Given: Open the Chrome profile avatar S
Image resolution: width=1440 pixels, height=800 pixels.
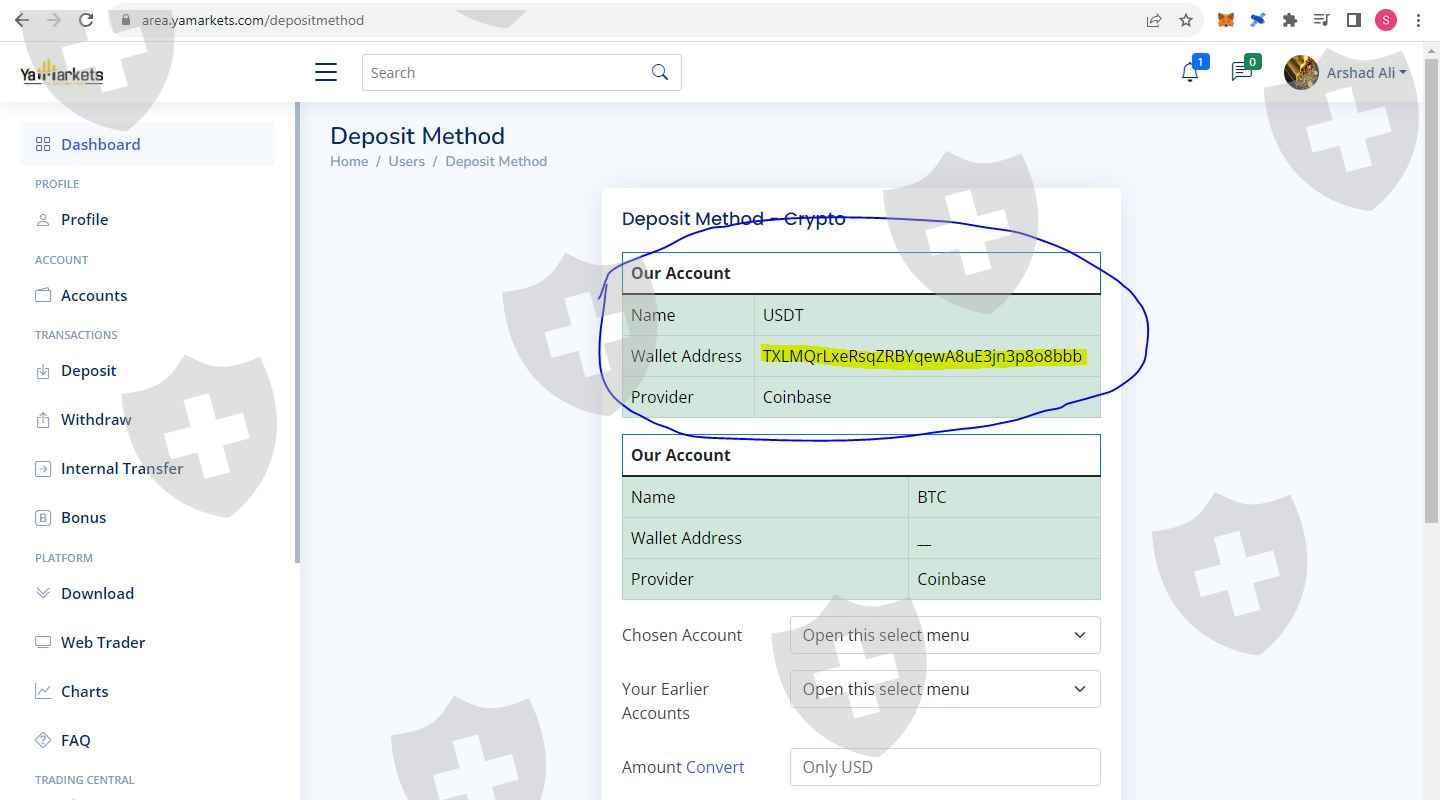Looking at the screenshot, I should (x=1386, y=20).
